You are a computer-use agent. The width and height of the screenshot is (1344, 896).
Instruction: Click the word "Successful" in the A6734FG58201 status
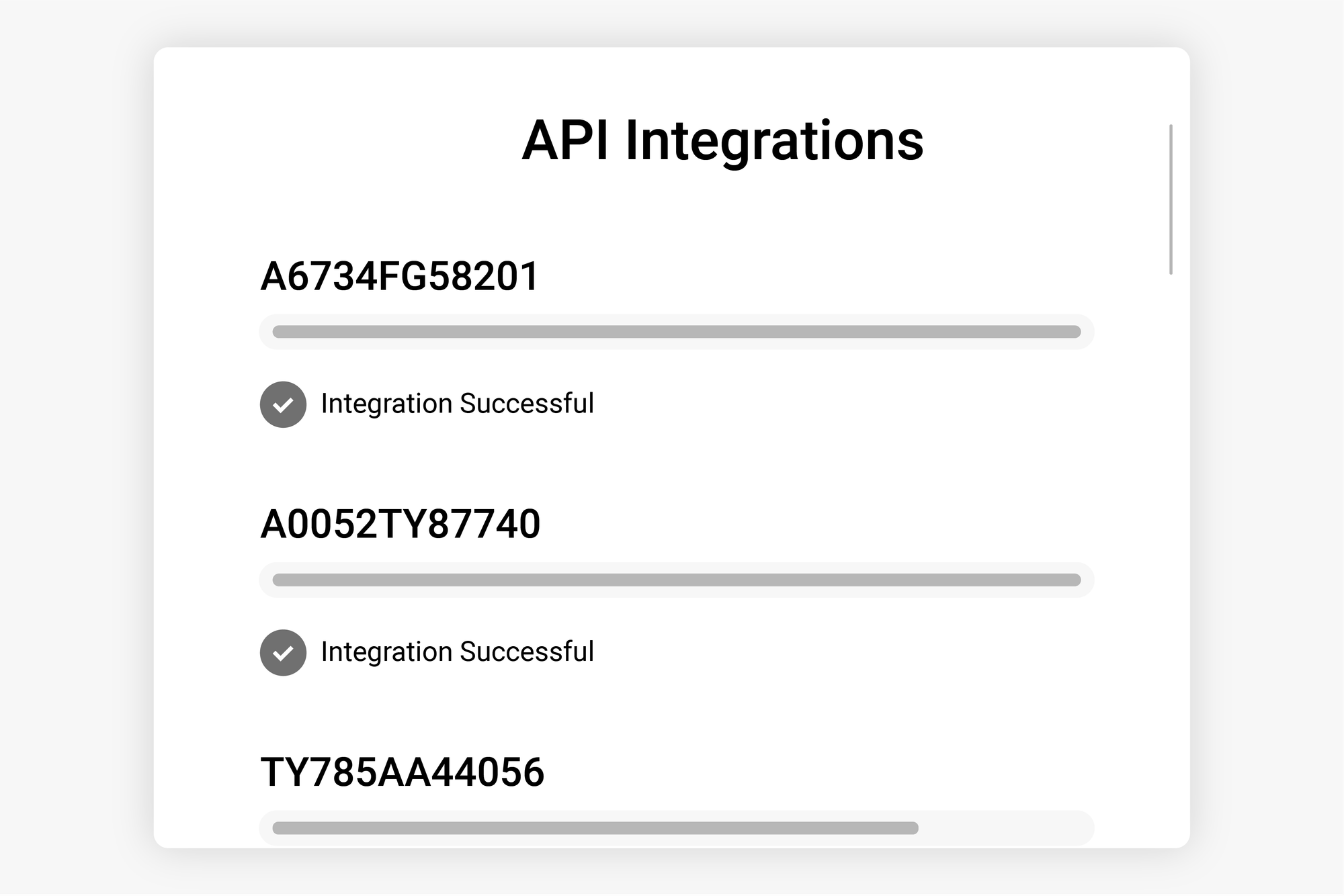[x=527, y=404]
